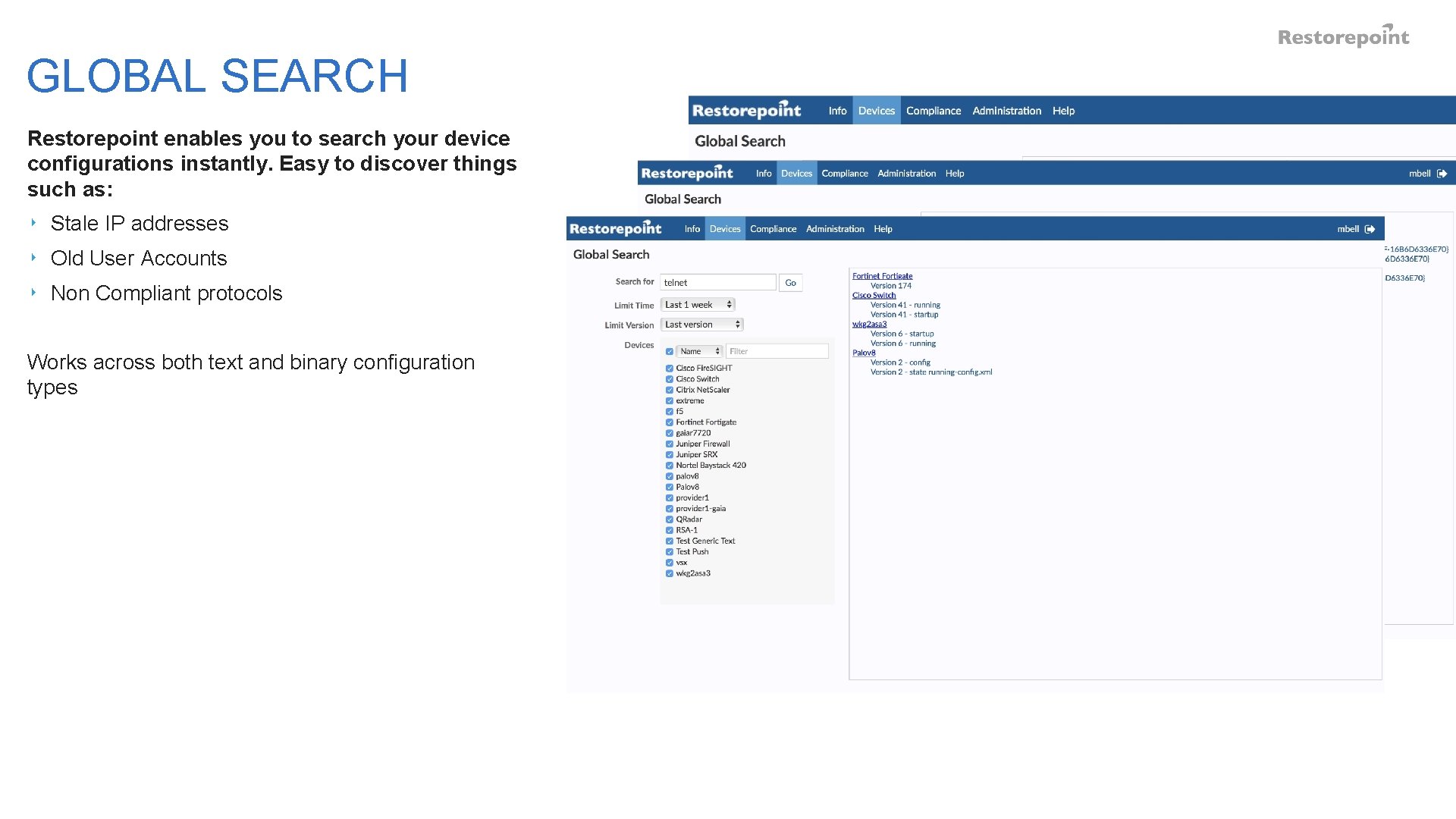Image resolution: width=1456 pixels, height=819 pixels.
Task: Uncheck the Juniper SRX checkbox
Action: click(670, 455)
